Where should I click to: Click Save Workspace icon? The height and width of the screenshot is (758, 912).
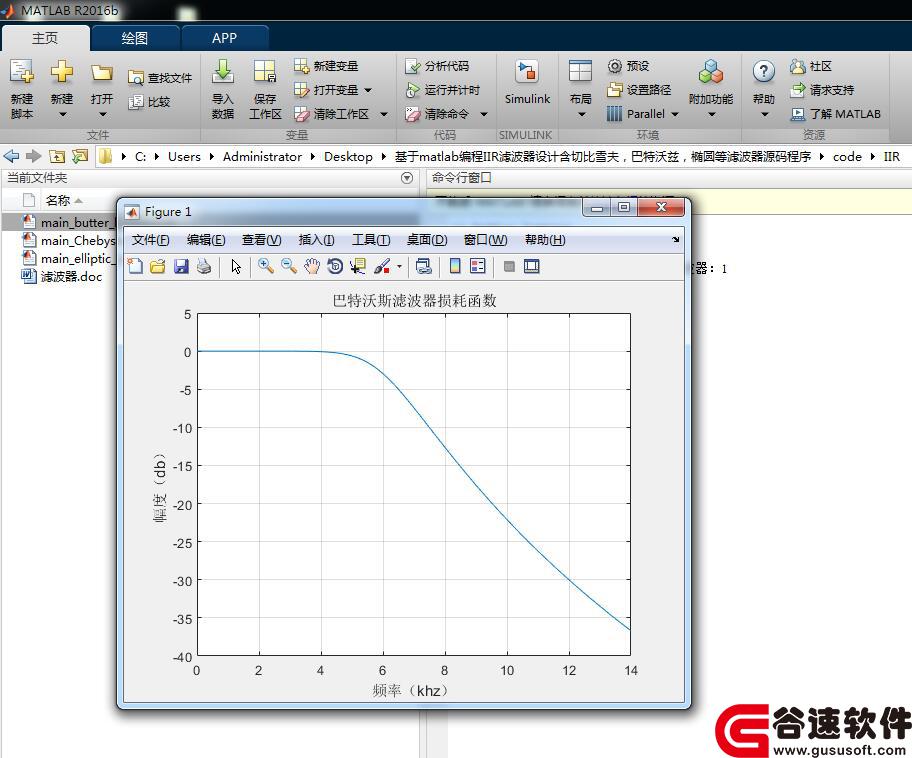(265, 72)
